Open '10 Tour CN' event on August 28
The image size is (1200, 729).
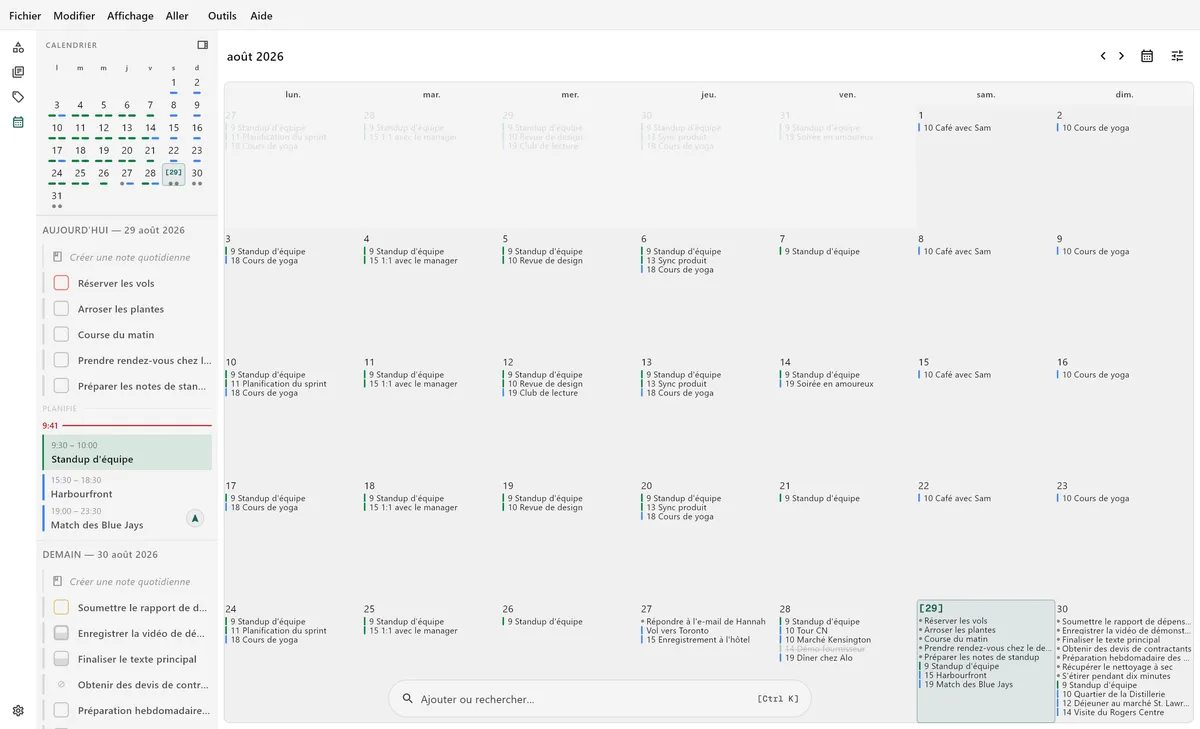point(806,631)
